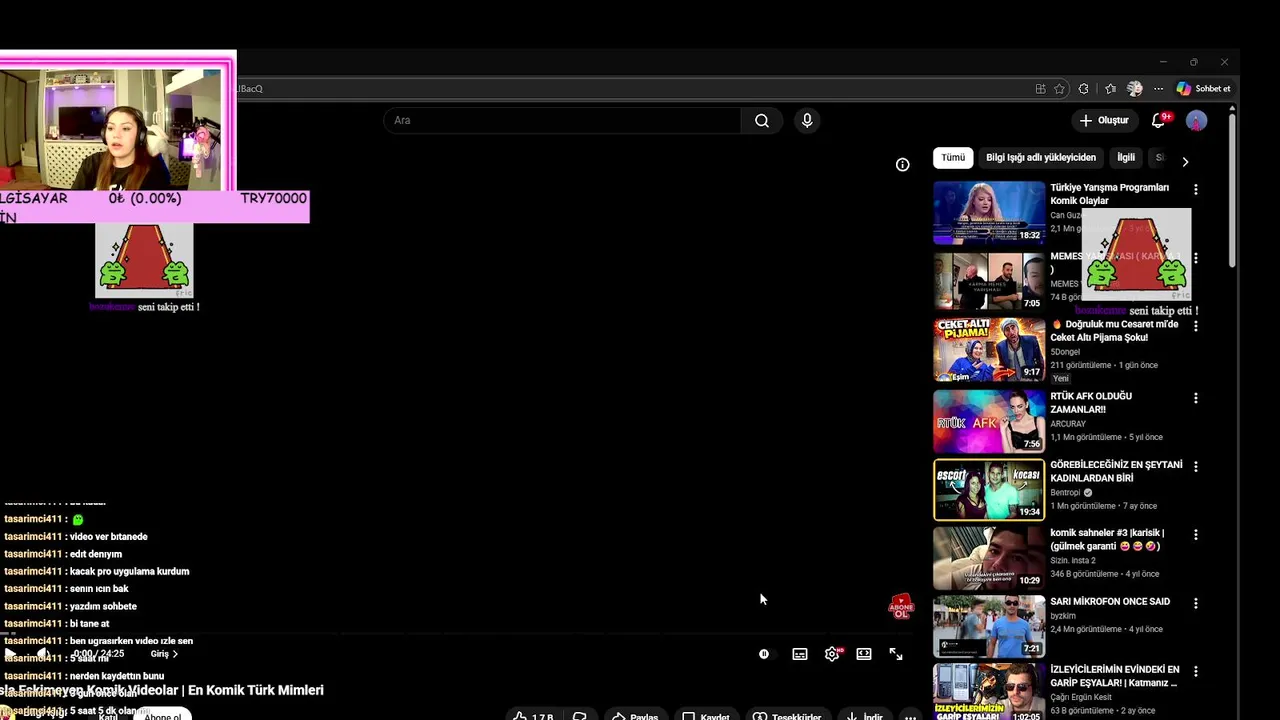Screen dimensions: 1280x720
Task: Click the split screen icon in address bar
Action: tap(1040, 89)
